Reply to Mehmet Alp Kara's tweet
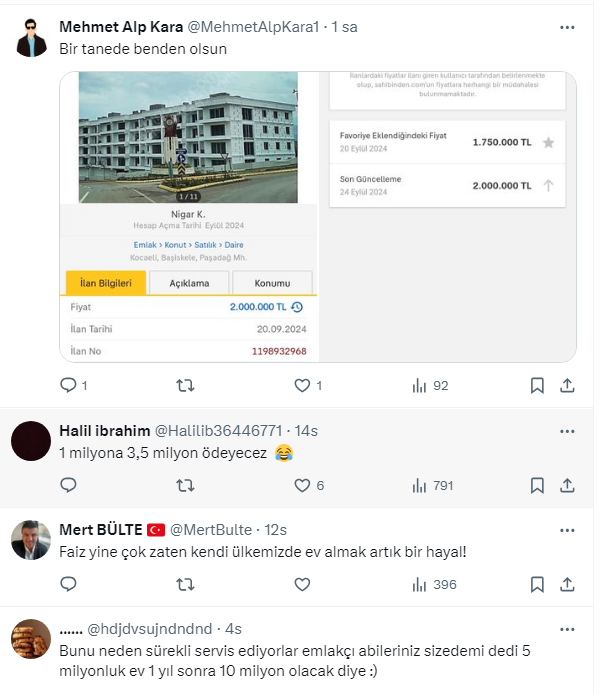The height and width of the screenshot is (693, 615). click(x=68, y=385)
